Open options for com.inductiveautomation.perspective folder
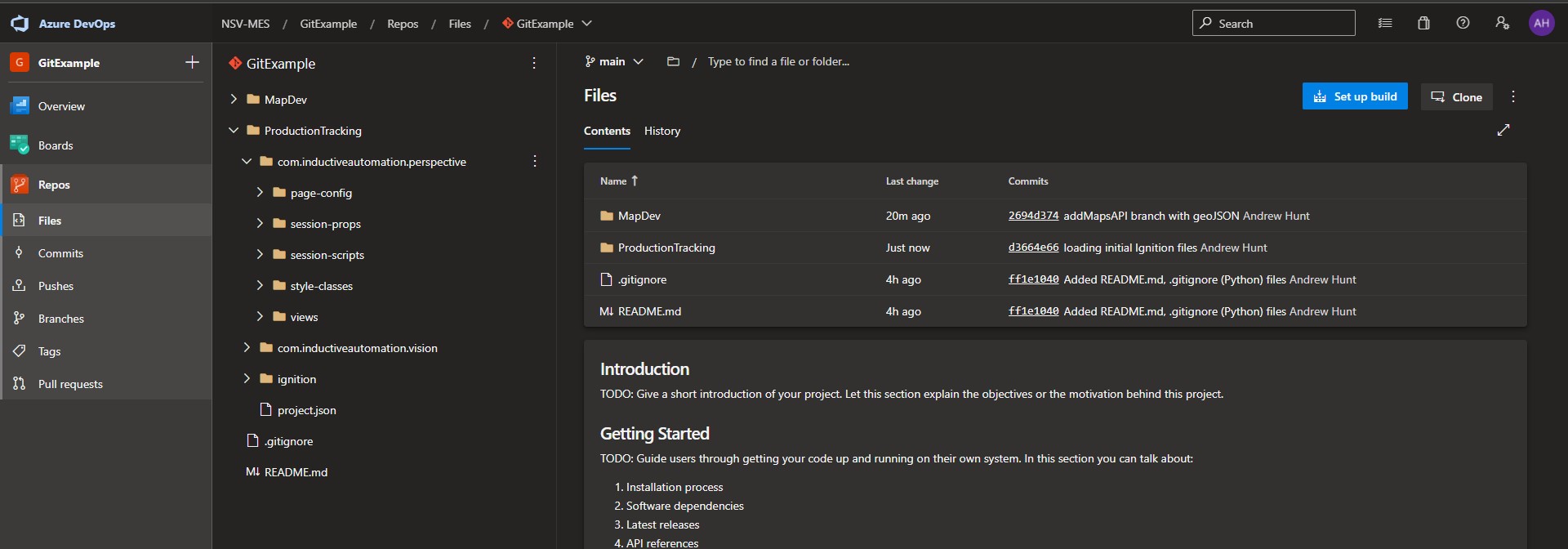1568x549 pixels. 535,161
